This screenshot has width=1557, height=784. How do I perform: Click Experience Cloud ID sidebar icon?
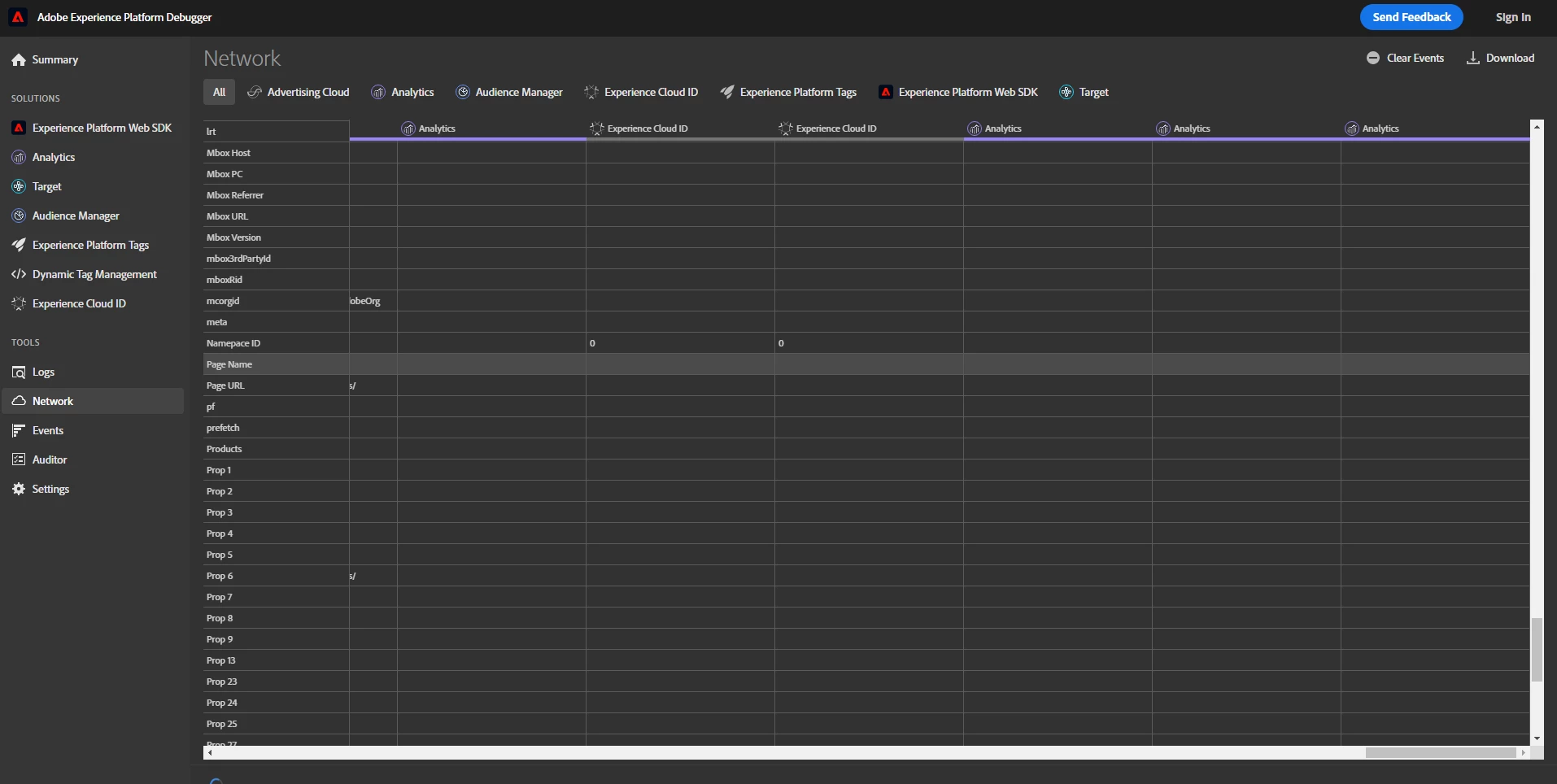pyautogui.click(x=19, y=304)
